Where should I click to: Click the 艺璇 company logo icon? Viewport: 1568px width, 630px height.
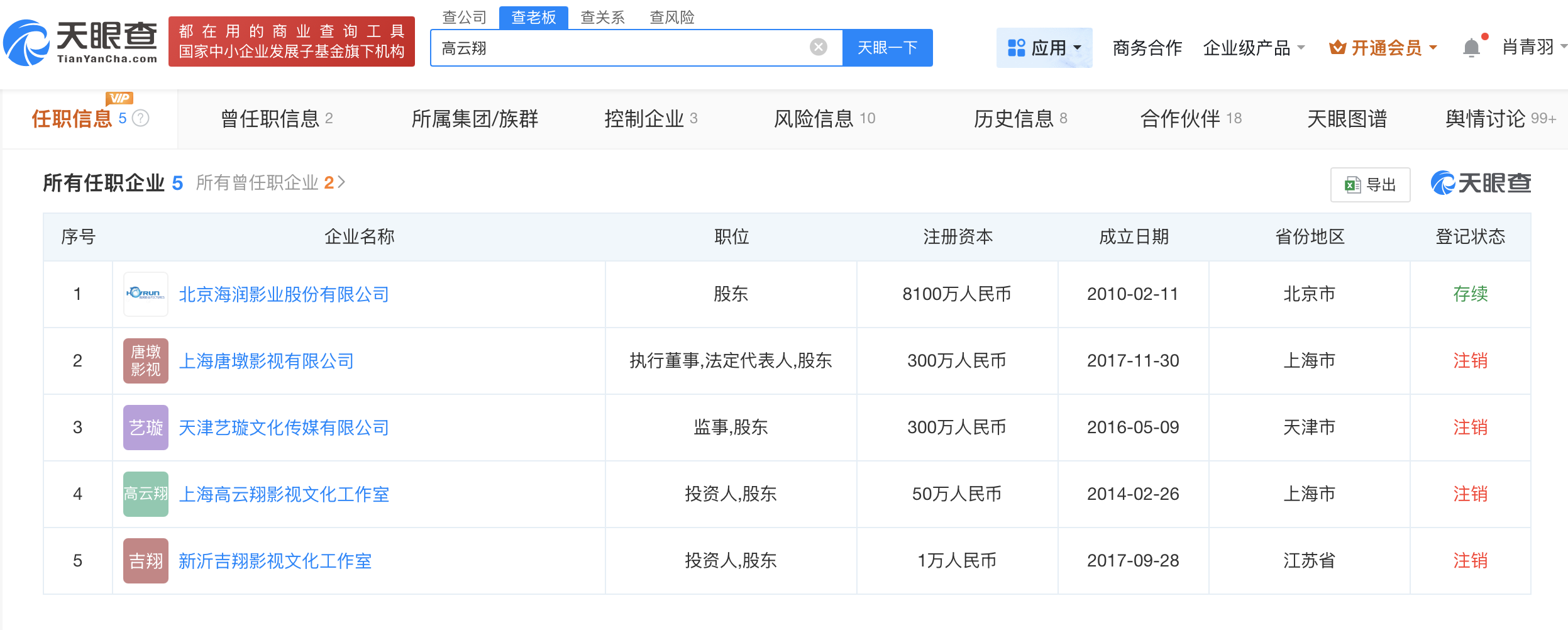tap(146, 428)
